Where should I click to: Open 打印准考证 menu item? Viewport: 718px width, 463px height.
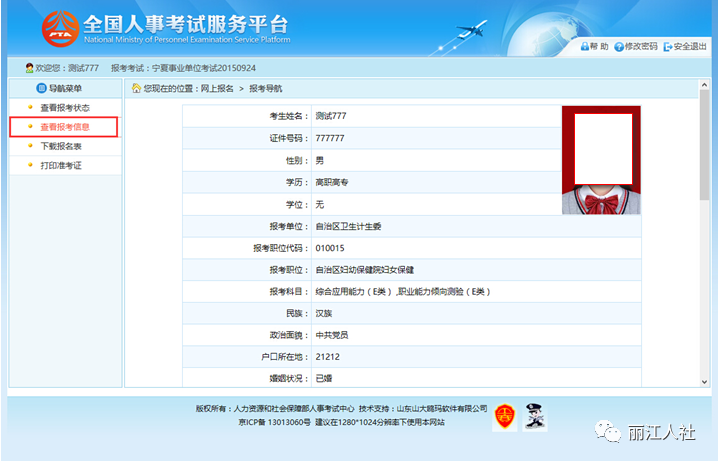(61, 165)
